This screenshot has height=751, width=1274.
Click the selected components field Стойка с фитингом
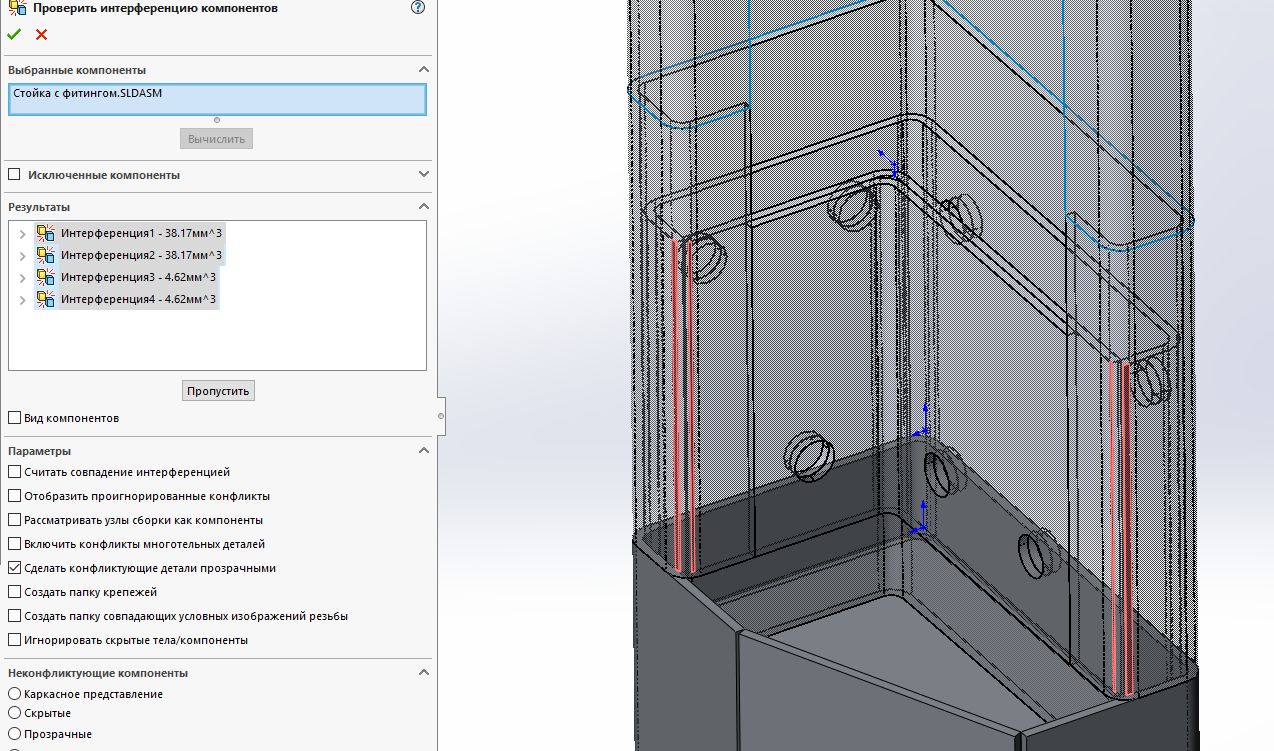coord(217,99)
